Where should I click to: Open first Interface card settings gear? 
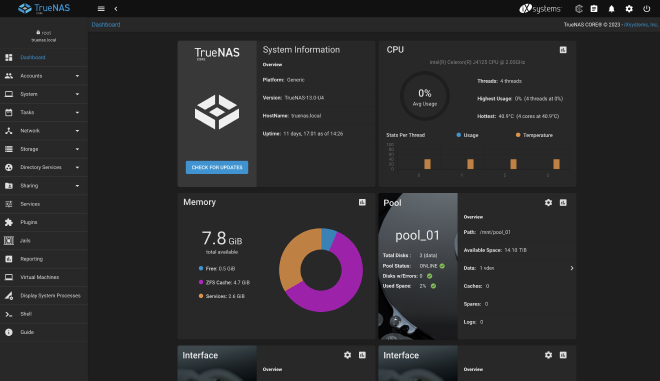347,355
